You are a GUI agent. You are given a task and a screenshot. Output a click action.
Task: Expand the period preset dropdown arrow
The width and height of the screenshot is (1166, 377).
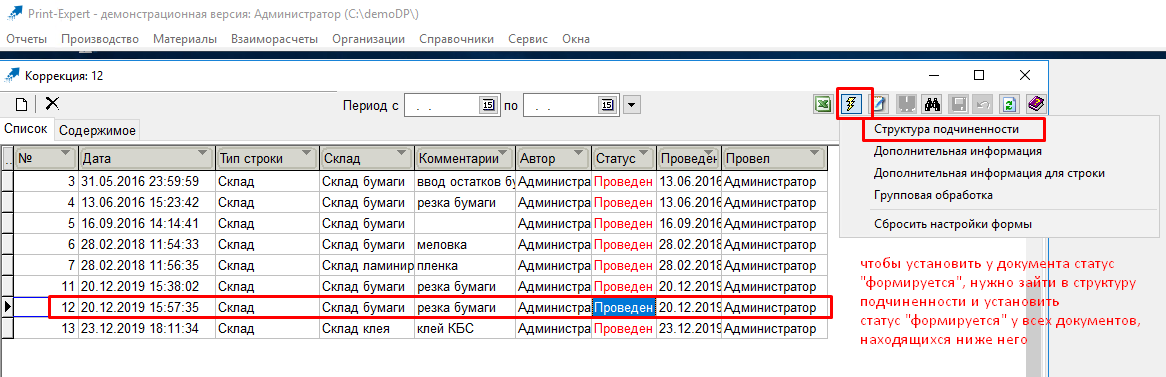click(631, 106)
